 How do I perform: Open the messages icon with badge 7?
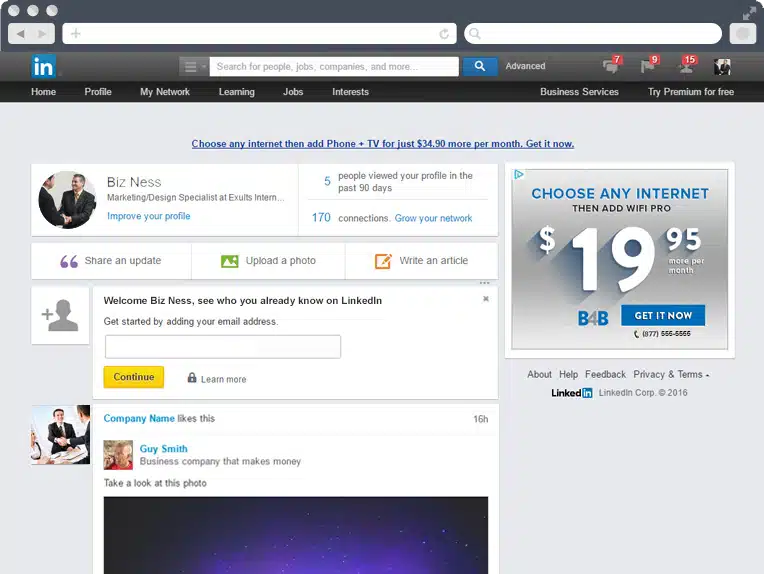coord(611,65)
